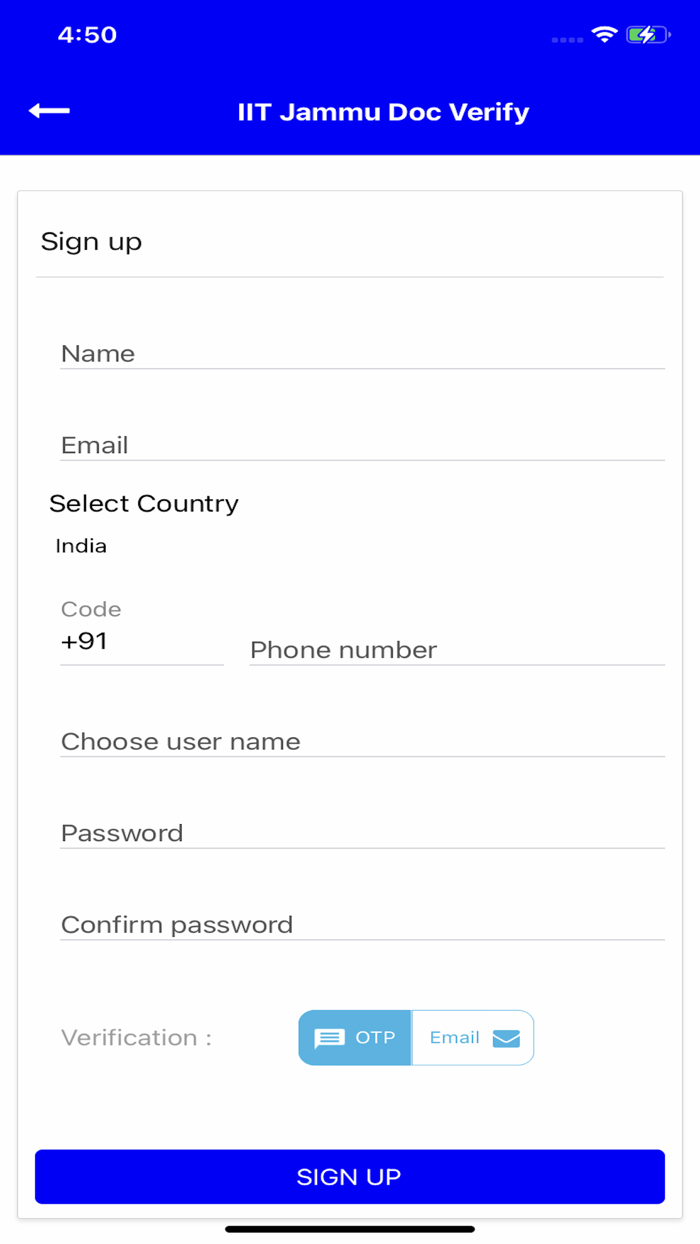Click the cellular signal indicator dots

pyautogui.click(x=566, y=41)
